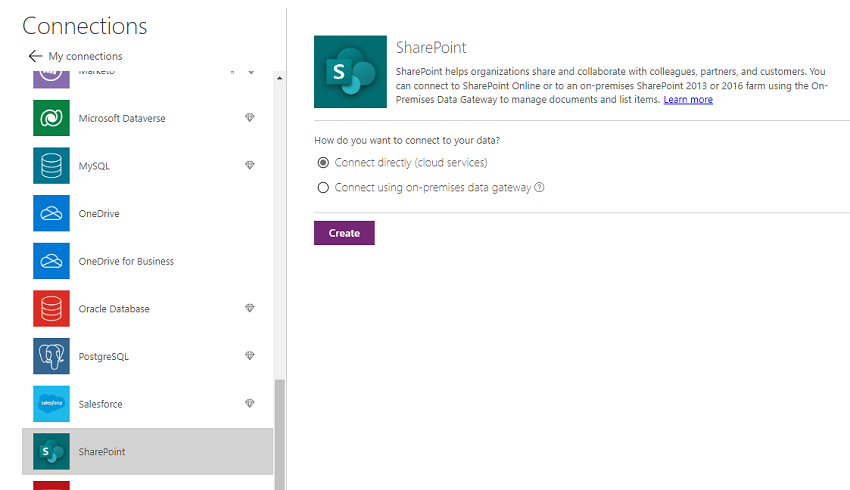Open help for on-premises data gateway
The width and height of the screenshot is (850, 490).
[539, 187]
